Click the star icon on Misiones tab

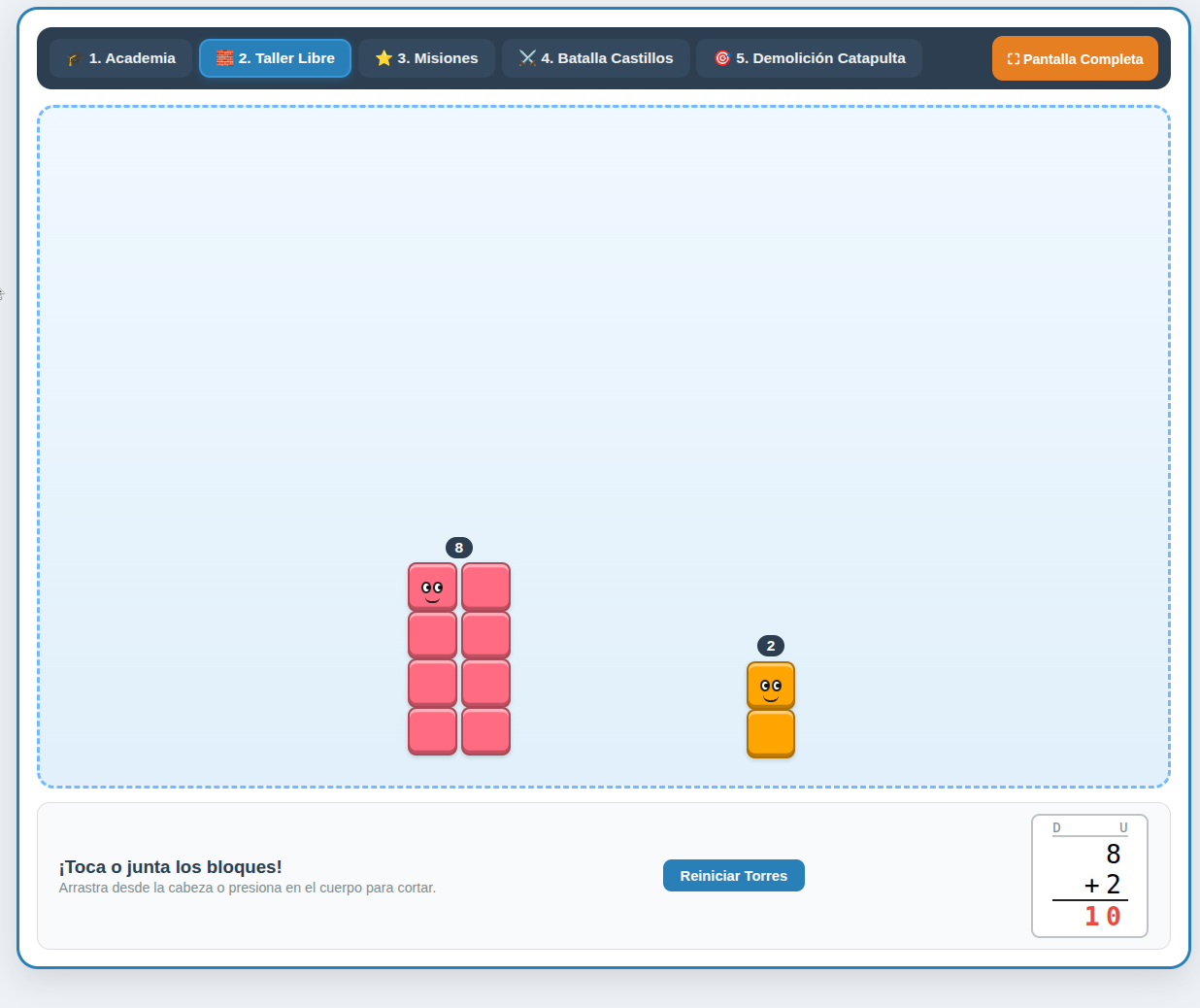pyautogui.click(x=383, y=58)
